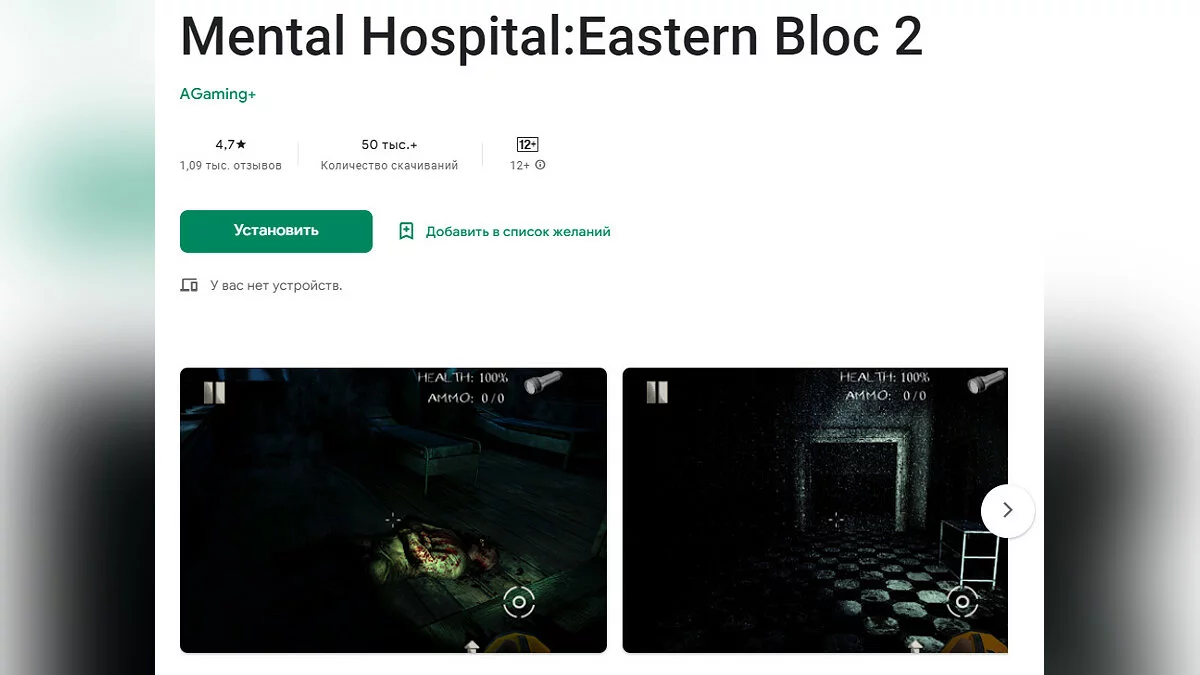Click the wishlist bookmark icon

406,231
